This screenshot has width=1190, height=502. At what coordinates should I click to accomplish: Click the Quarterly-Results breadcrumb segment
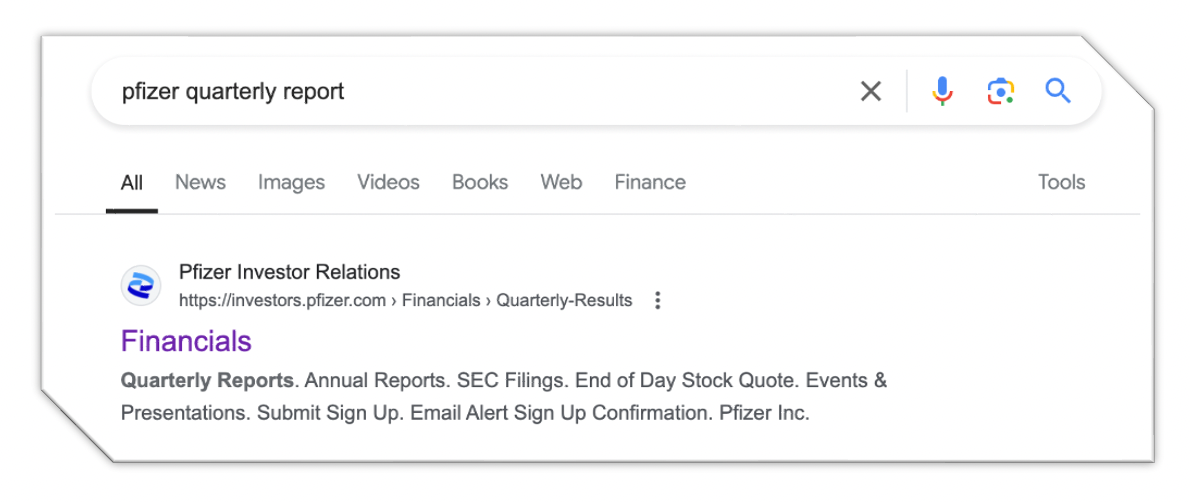coord(564,300)
